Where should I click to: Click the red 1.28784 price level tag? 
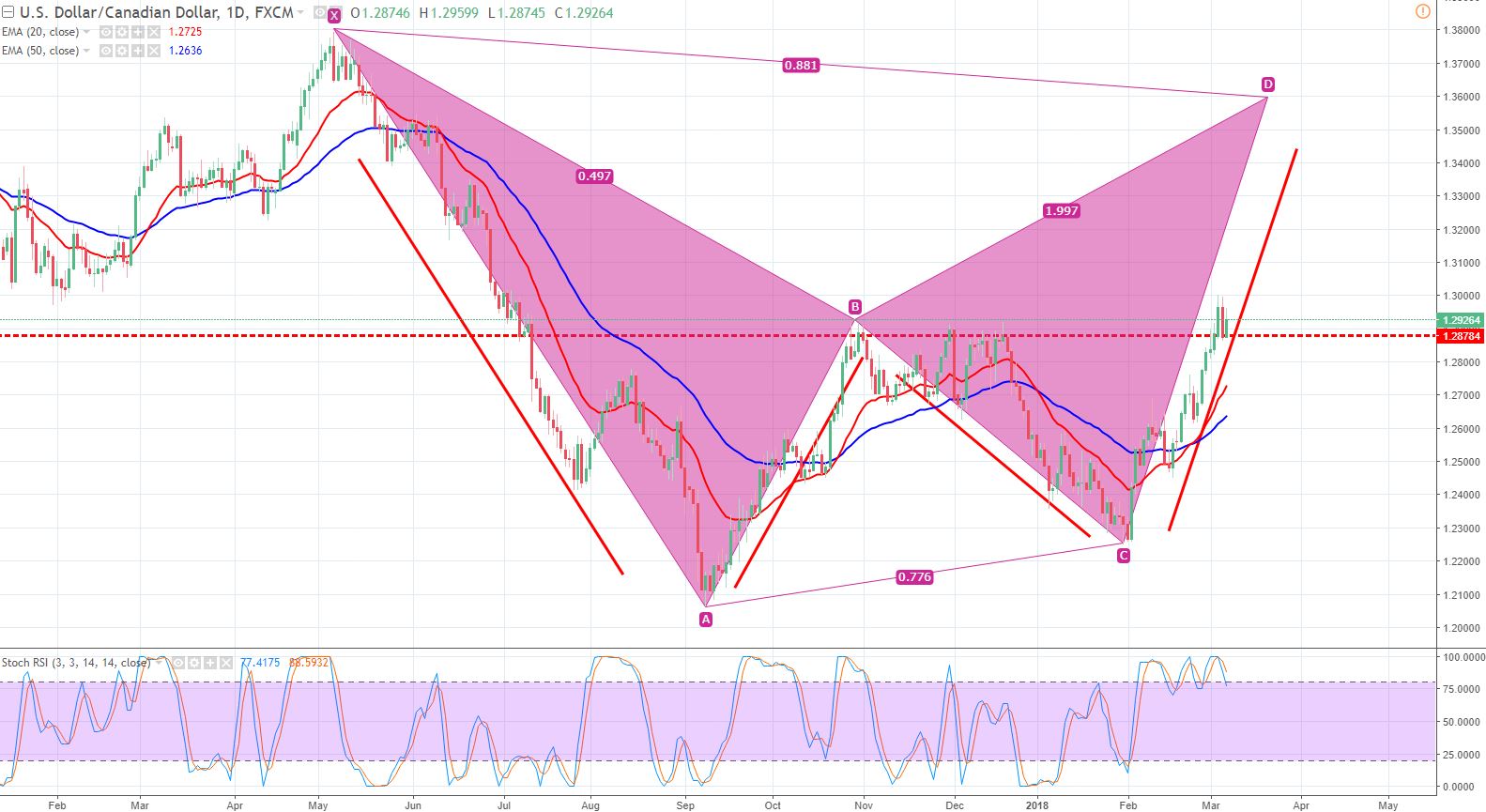click(1461, 336)
